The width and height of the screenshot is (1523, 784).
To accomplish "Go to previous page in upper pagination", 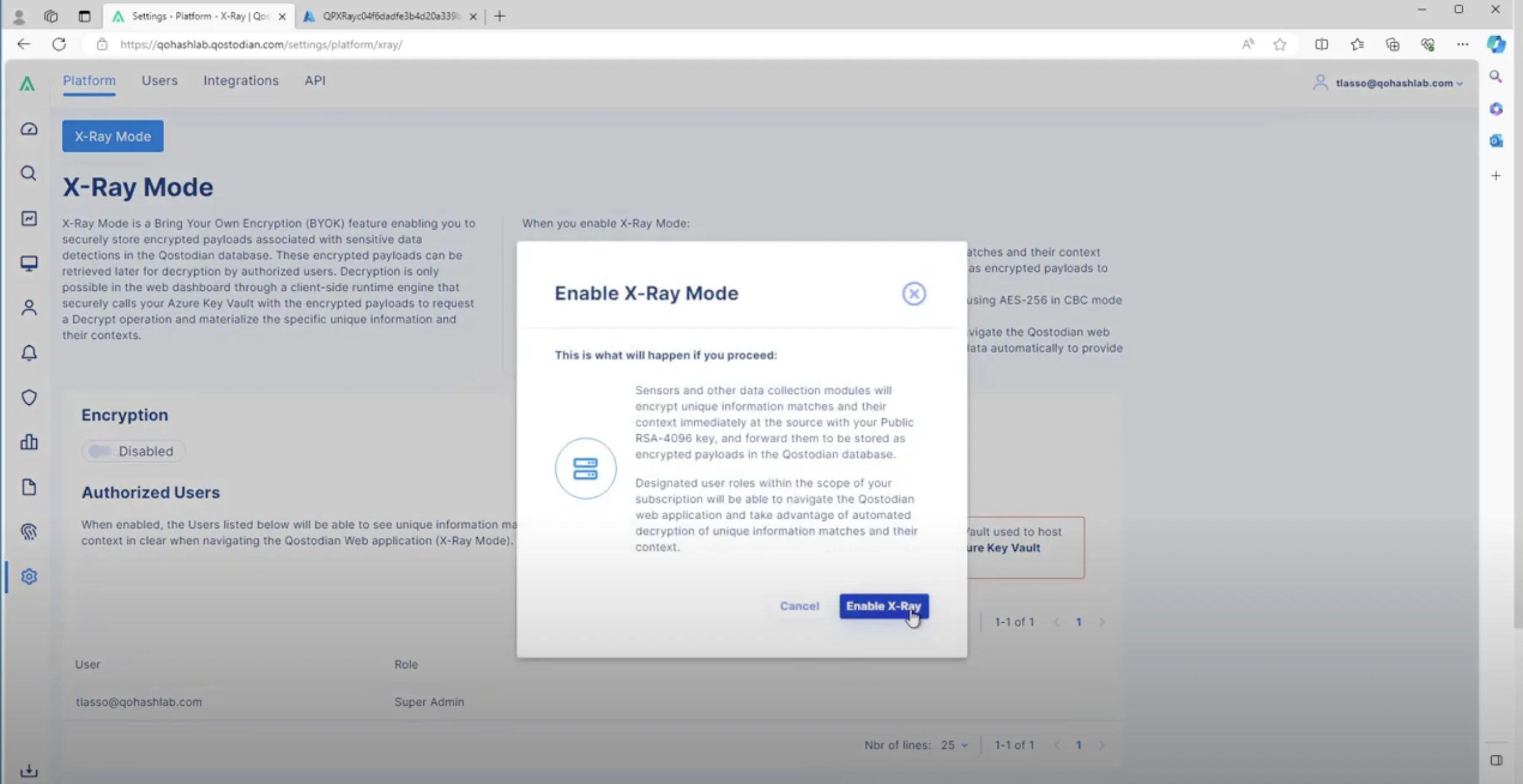I will [1056, 622].
